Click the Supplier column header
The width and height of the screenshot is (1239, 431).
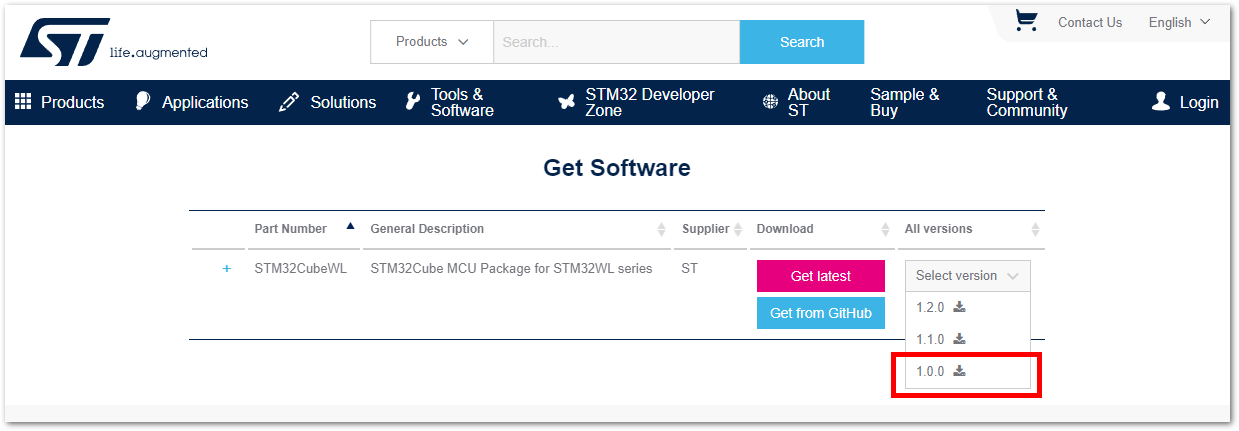coord(706,229)
